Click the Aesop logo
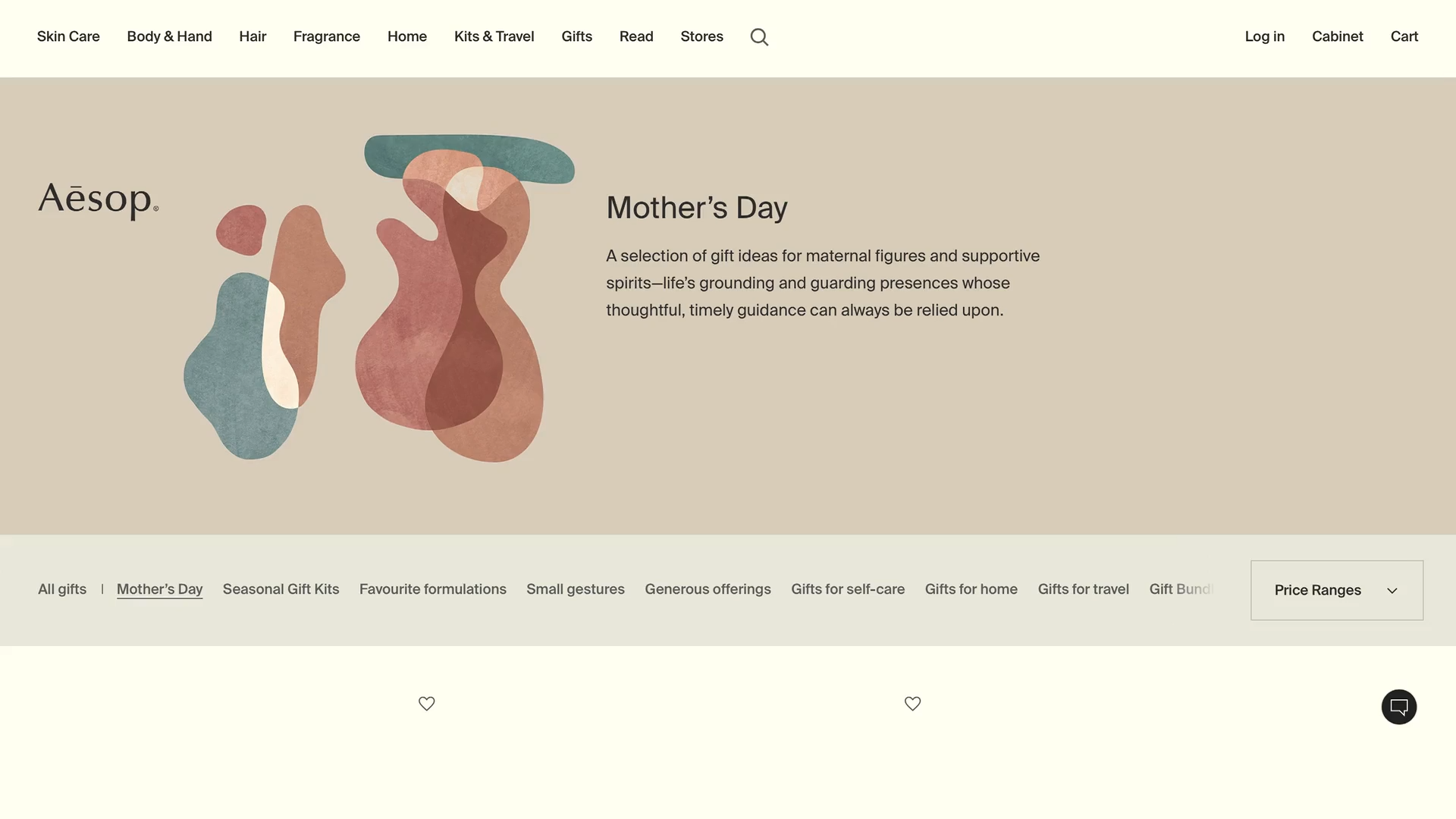Image resolution: width=1456 pixels, height=819 pixels. coord(99,201)
